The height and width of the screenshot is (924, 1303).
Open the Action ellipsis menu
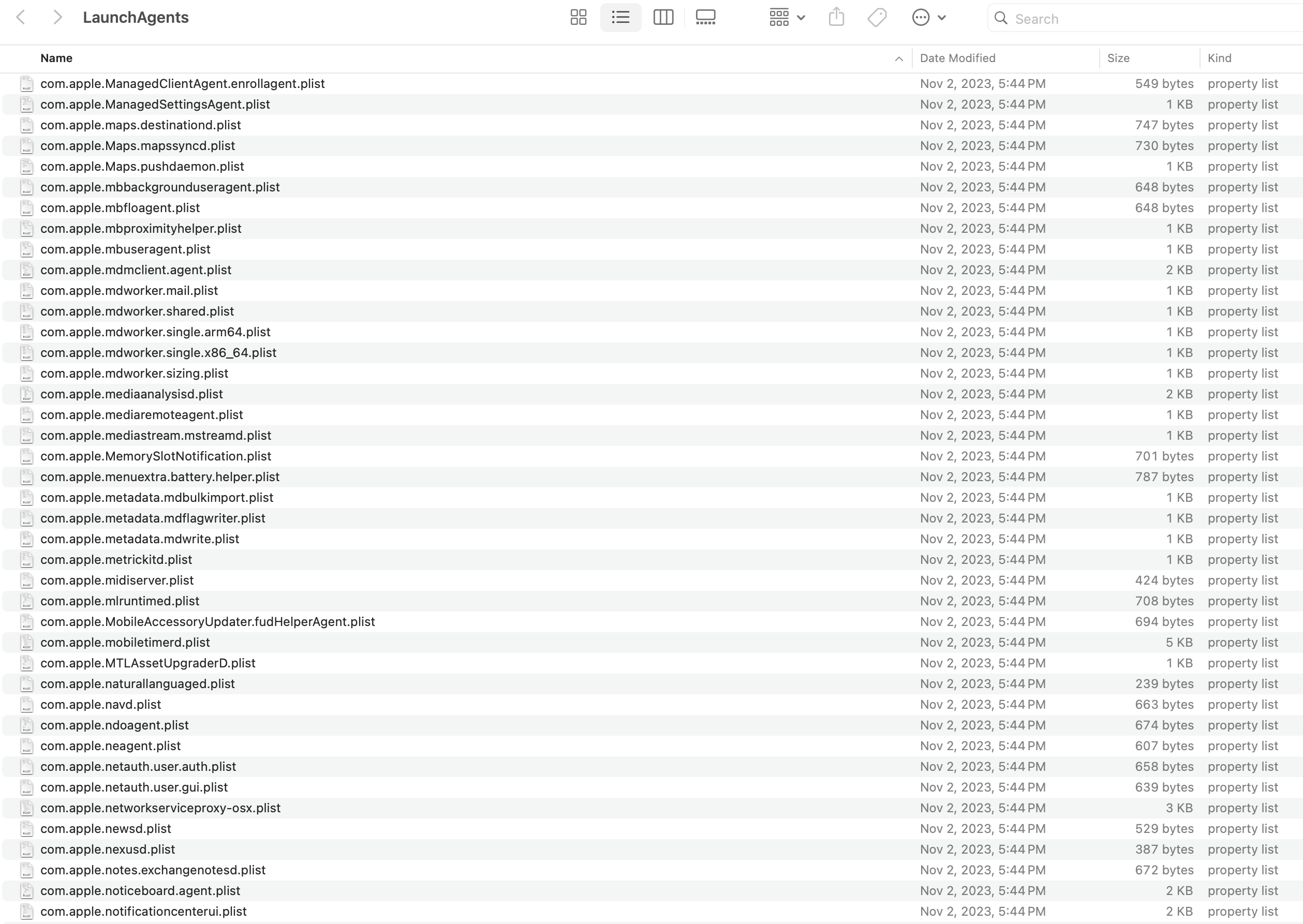tap(928, 18)
